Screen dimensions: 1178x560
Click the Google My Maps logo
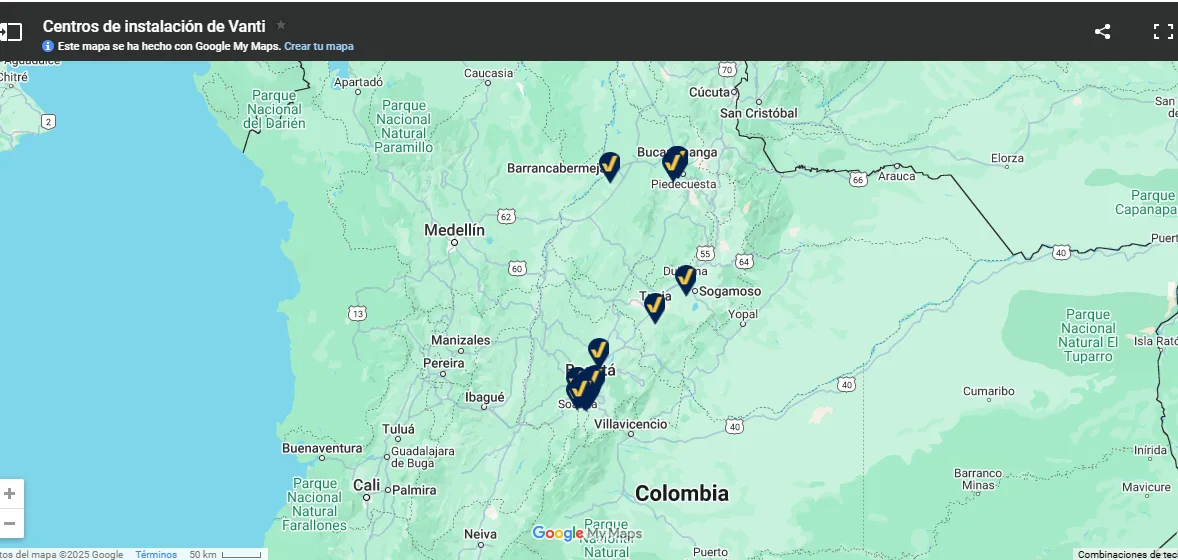587,534
